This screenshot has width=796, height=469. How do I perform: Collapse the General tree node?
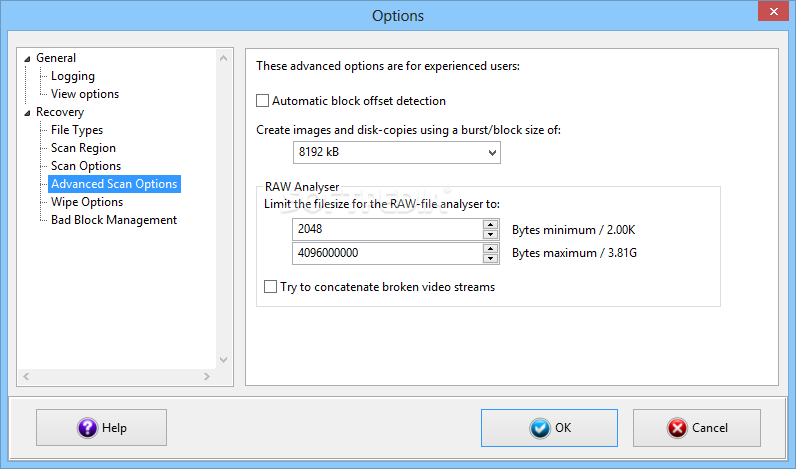click(27, 59)
